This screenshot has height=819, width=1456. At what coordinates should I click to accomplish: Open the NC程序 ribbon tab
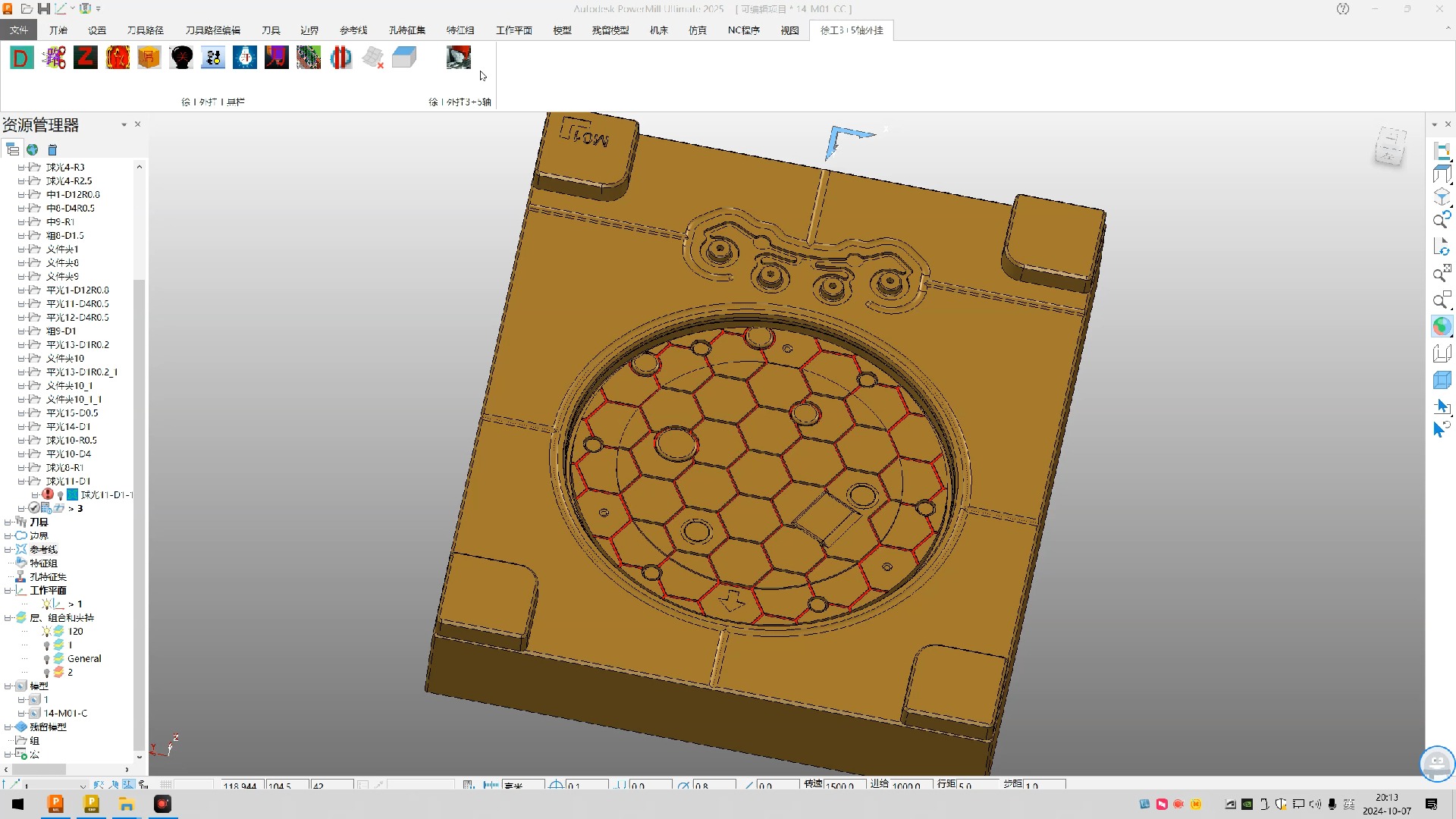[743, 30]
